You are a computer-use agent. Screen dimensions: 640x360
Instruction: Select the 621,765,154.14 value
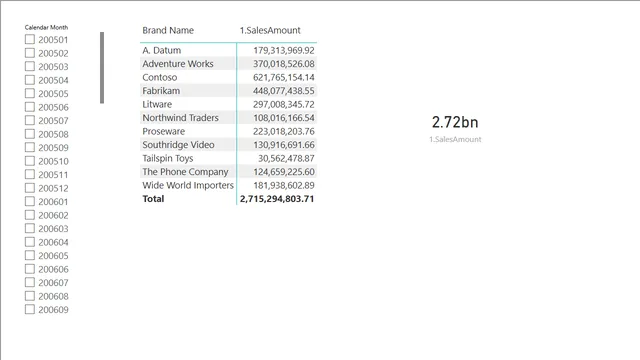(284, 77)
